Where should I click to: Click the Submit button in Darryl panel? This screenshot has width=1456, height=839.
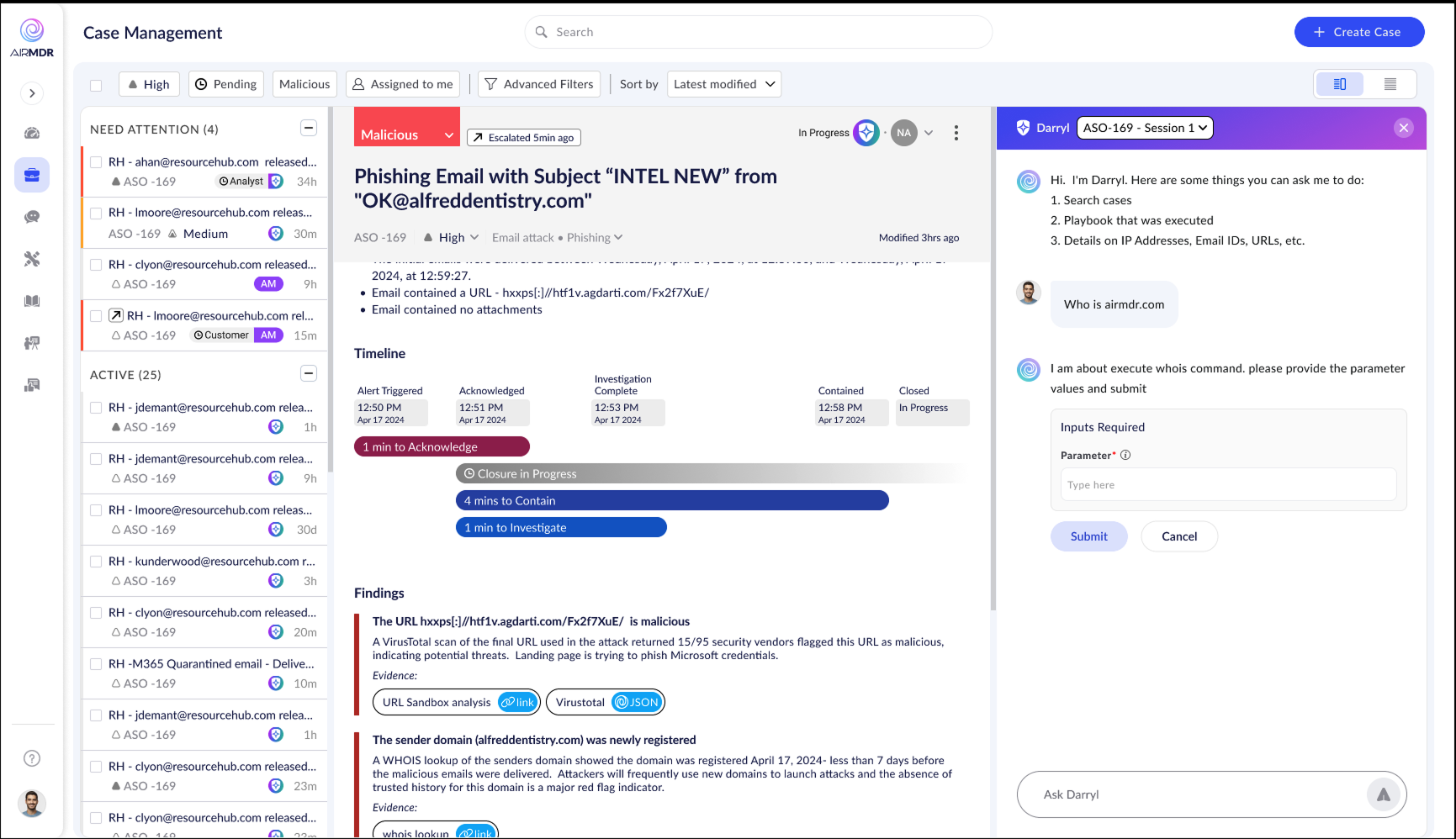point(1088,536)
